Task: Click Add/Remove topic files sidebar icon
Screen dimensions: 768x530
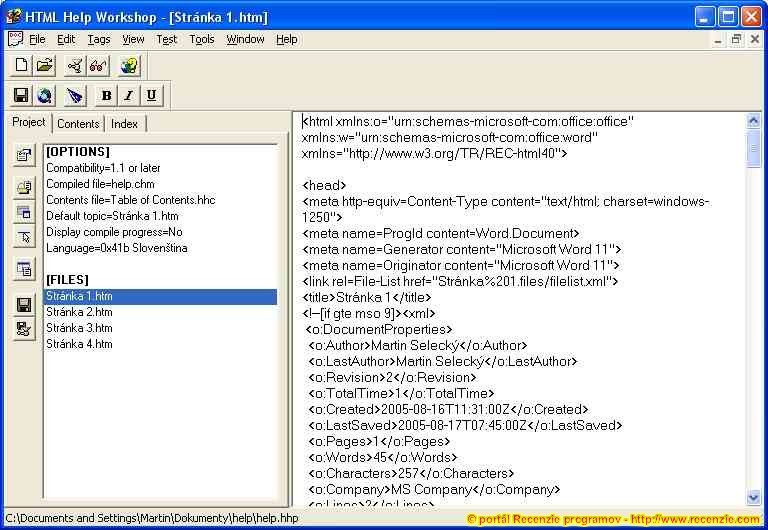Action: click(24, 187)
